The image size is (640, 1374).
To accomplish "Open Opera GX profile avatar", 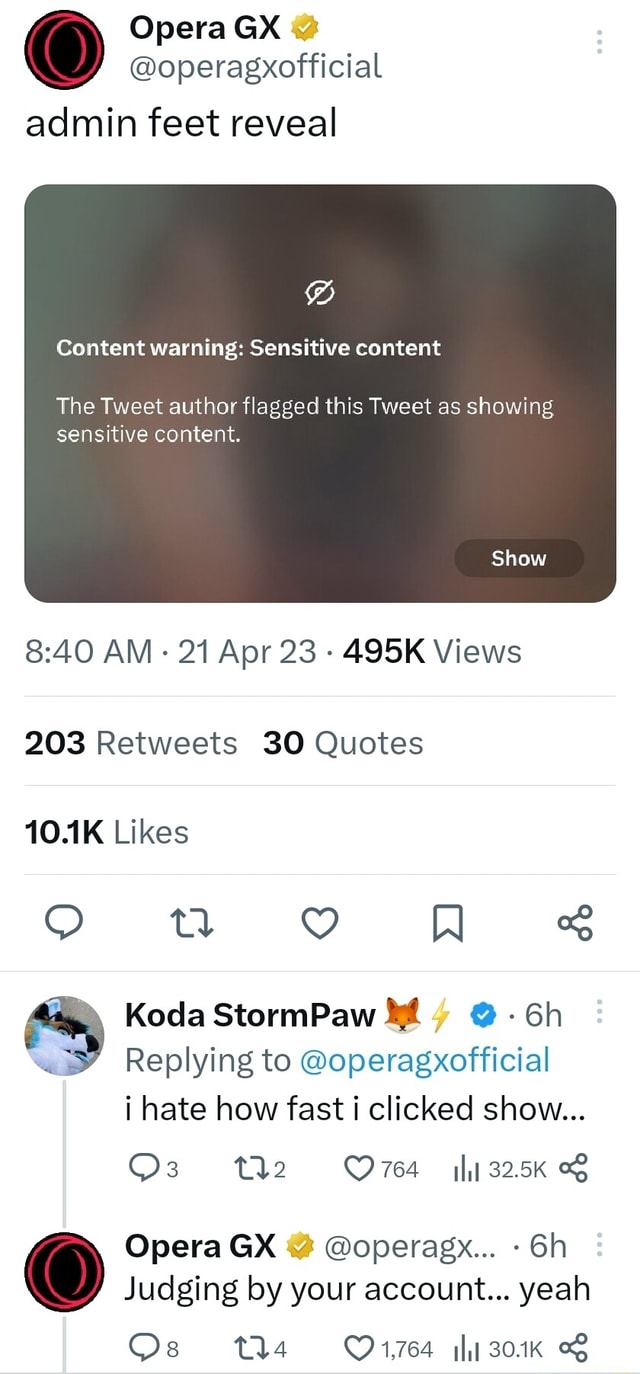I will click(64, 46).
